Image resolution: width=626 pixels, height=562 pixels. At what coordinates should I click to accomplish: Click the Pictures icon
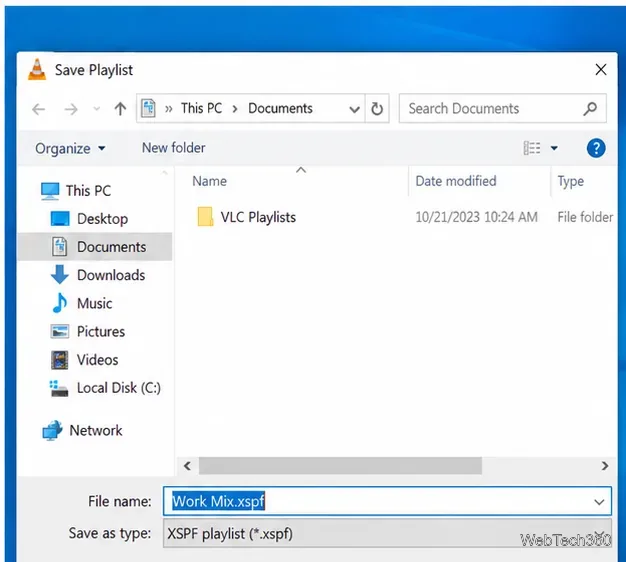60,331
